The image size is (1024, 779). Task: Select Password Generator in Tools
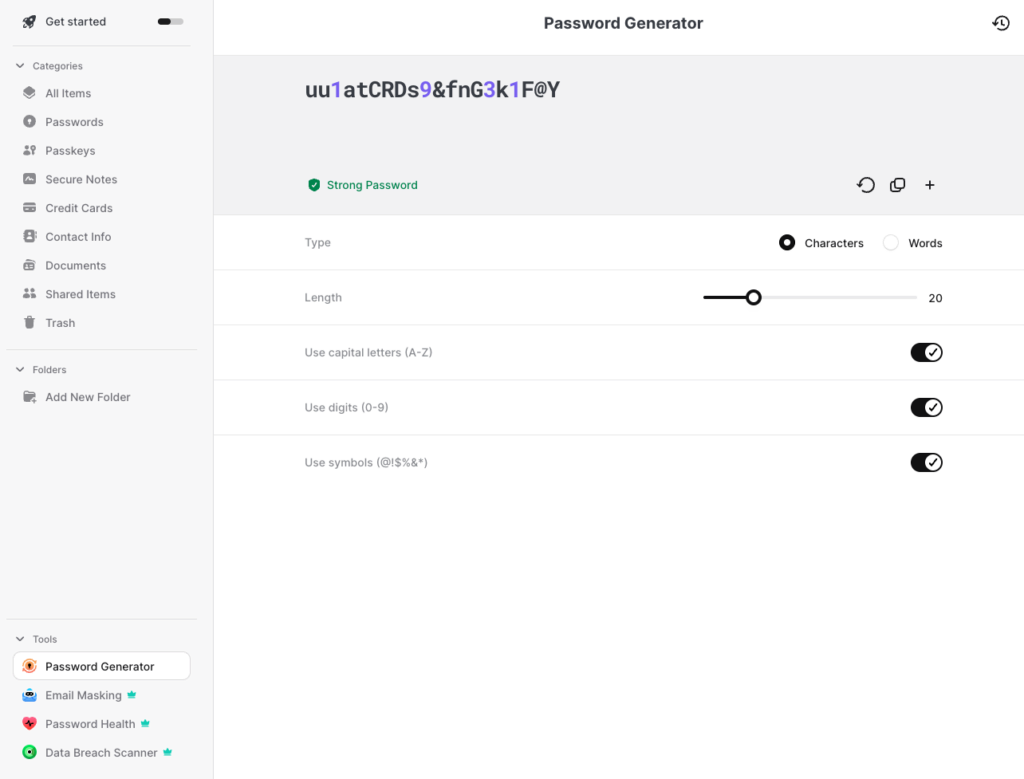[100, 667]
